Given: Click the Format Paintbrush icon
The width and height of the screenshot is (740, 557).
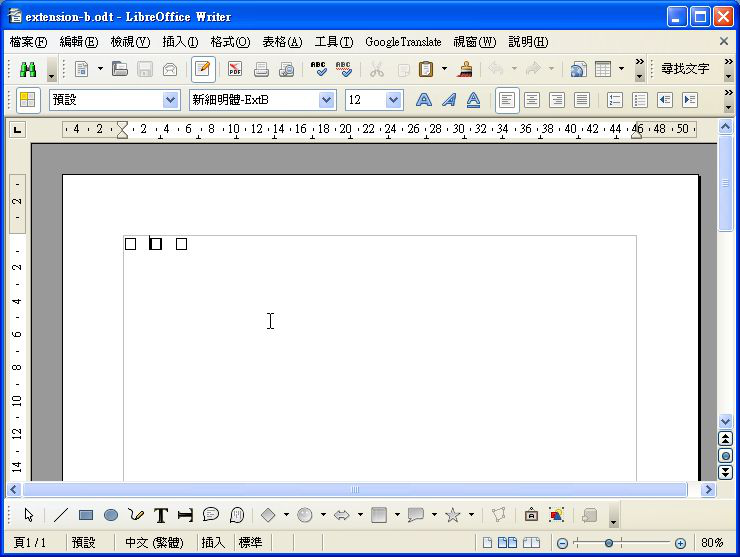Looking at the screenshot, I should pos(465,69).
